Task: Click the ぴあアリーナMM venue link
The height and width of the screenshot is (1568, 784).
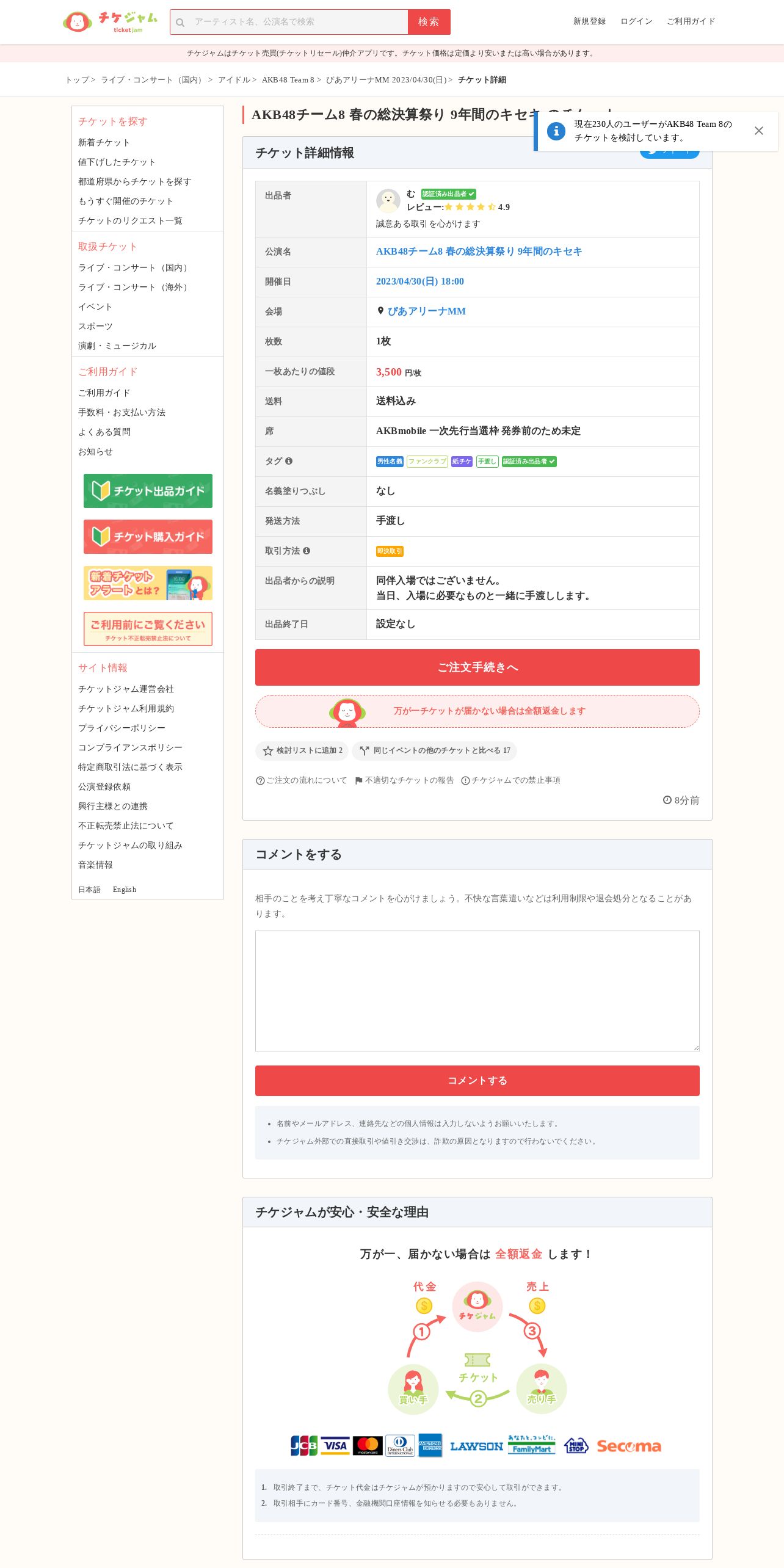Action: tap(426, 311)
